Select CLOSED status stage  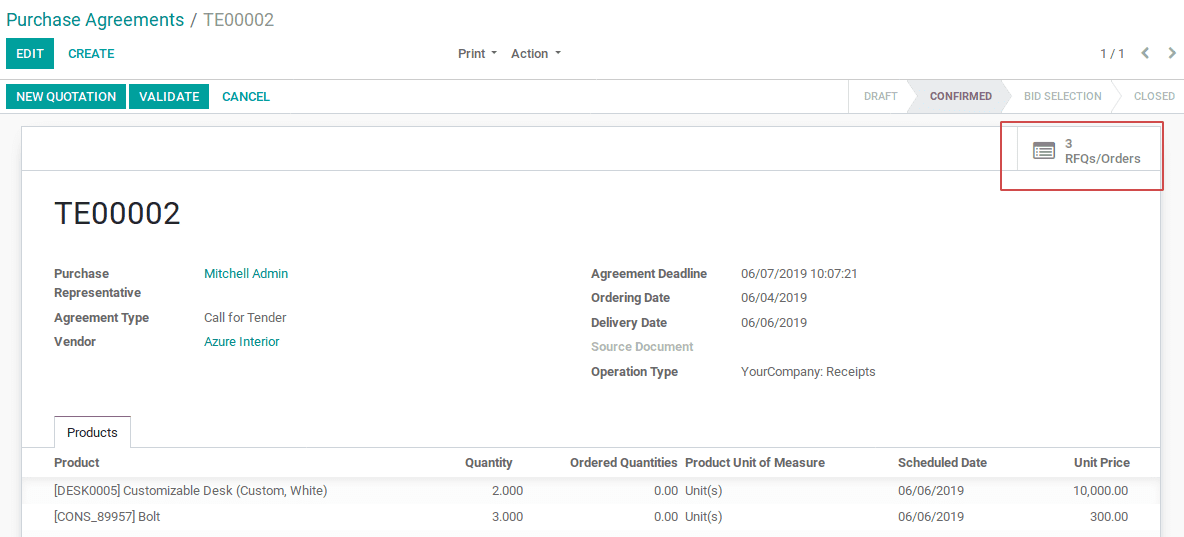1154,97
